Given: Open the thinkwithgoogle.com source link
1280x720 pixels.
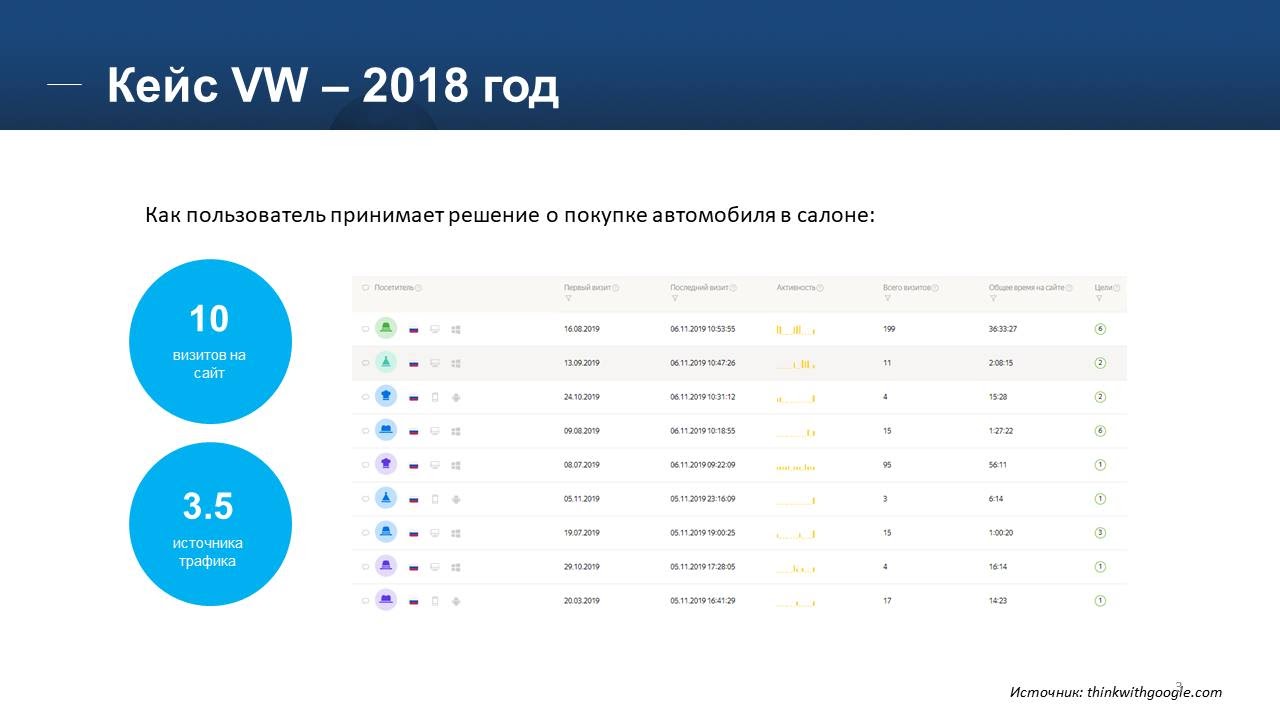Looking at the screenshot, I should [x=1154, y=692].
